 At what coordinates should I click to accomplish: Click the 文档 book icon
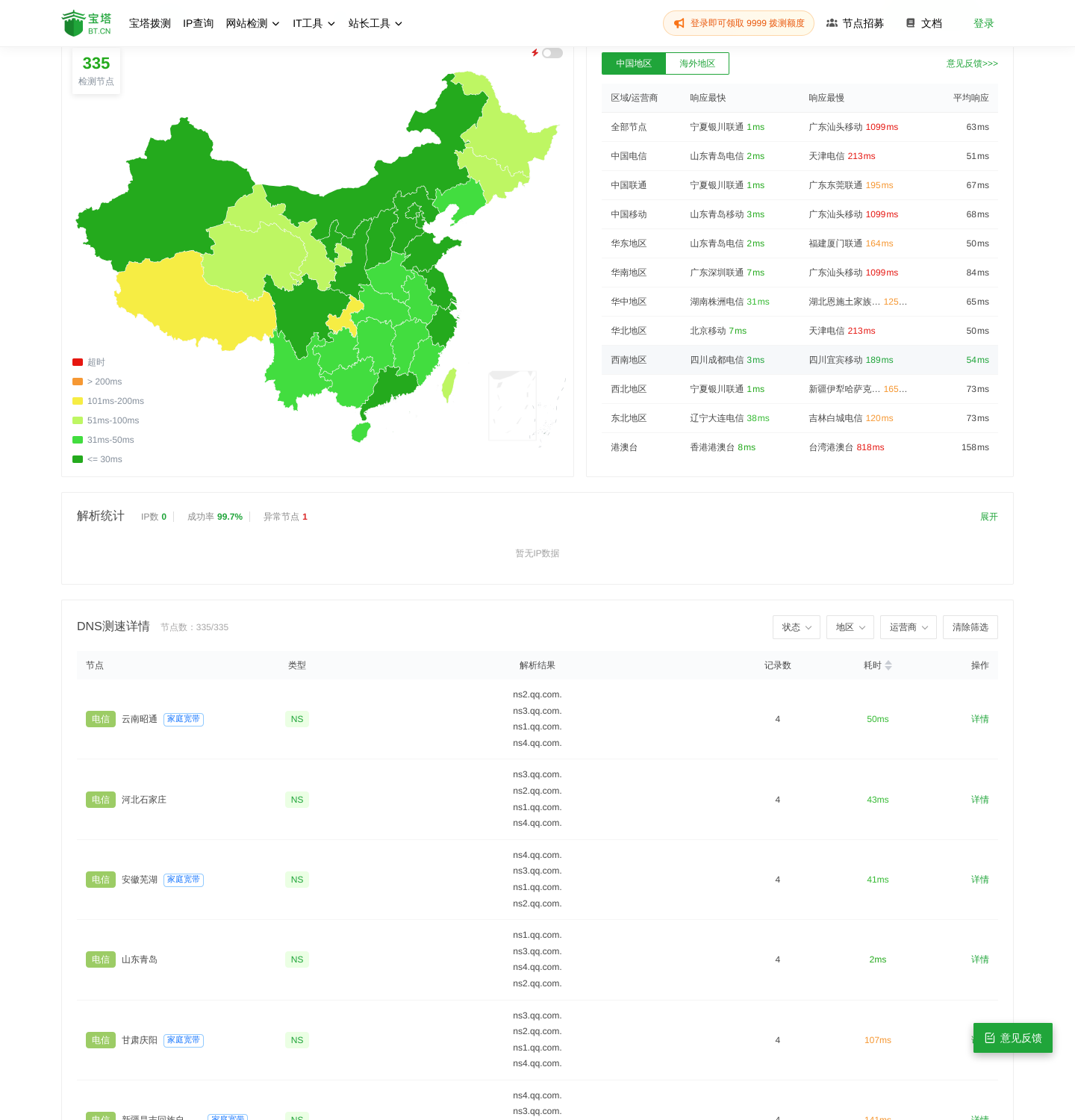pyautogui.click(x=910, y=23)
